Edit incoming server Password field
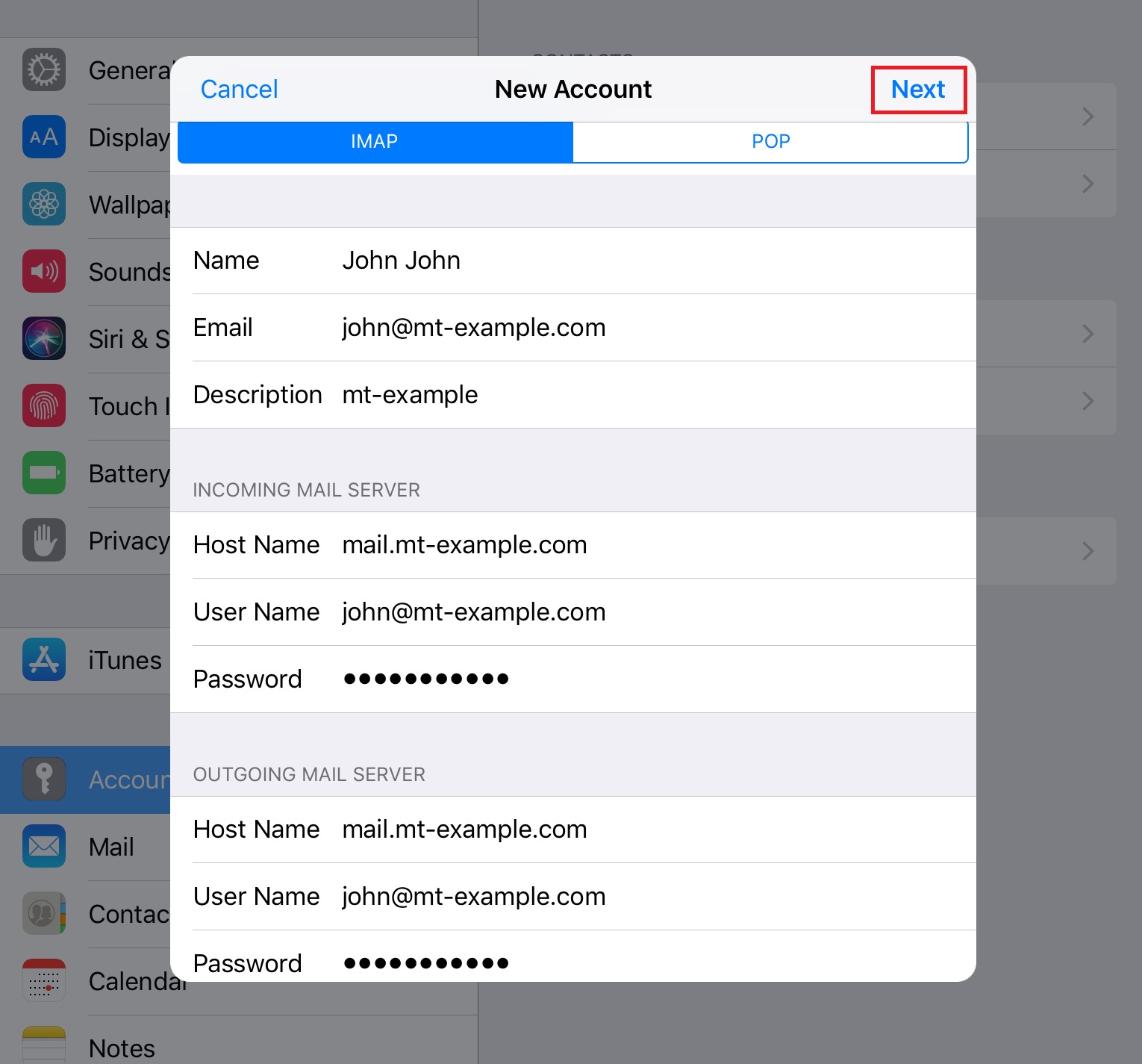Image resolution: width=1142 pixels, height=1064 pixels. (573, 679)
